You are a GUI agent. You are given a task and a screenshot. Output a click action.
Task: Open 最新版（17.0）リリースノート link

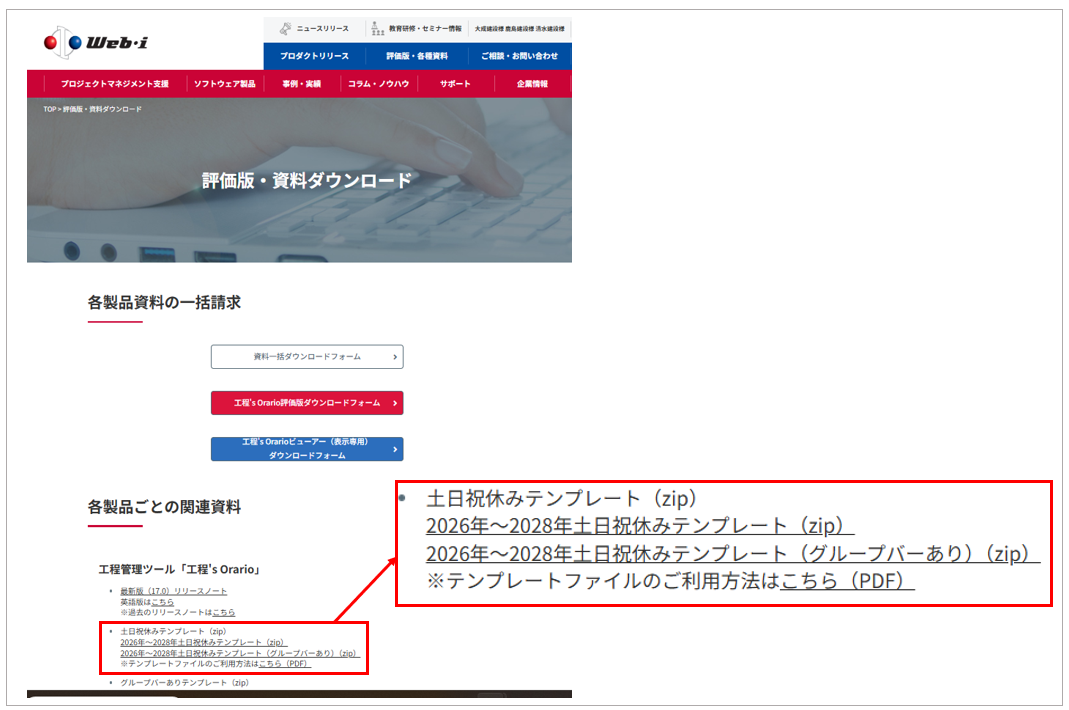(174, 592)
